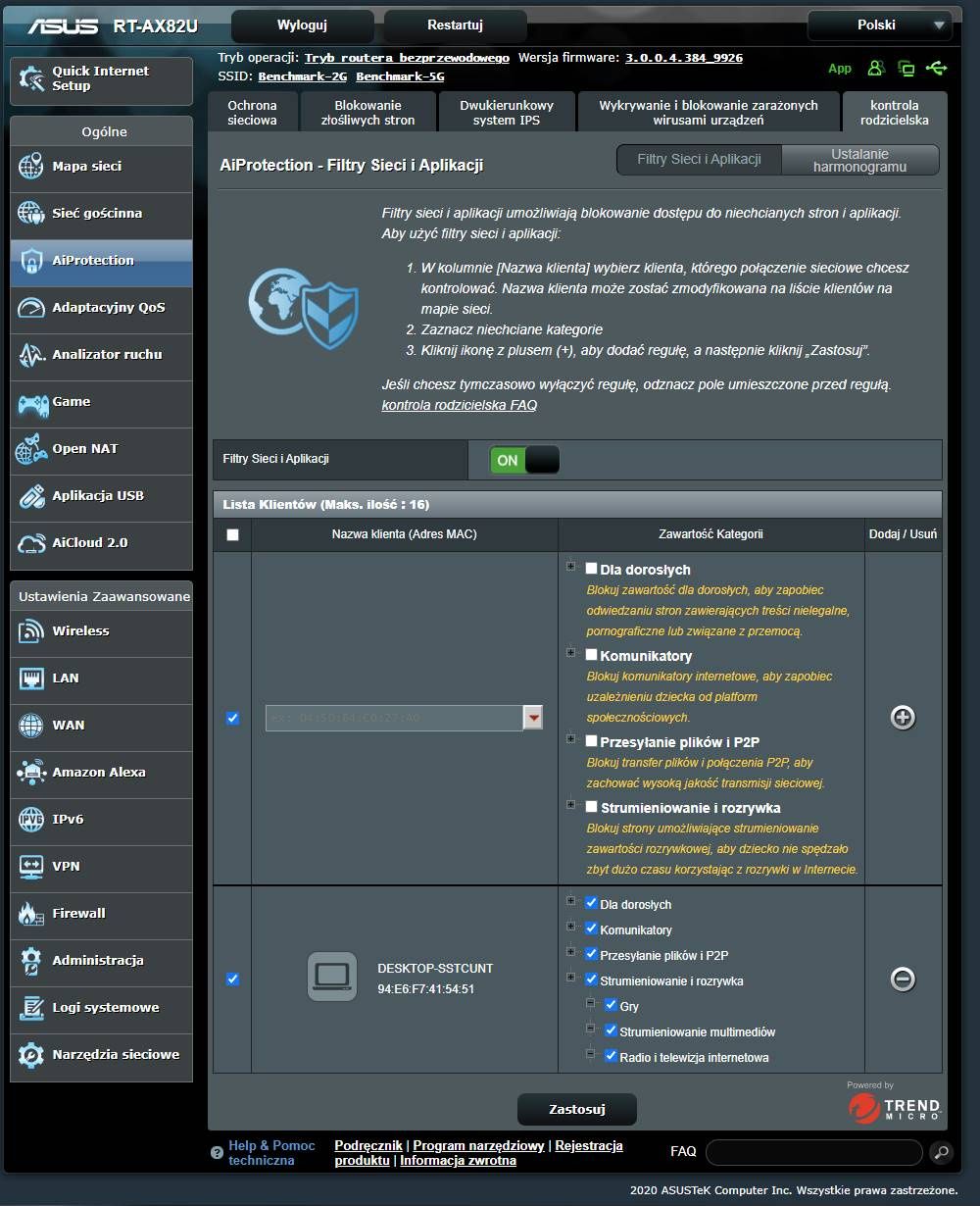Click Narzędzia sieciowe icon

coord(31,1055)
